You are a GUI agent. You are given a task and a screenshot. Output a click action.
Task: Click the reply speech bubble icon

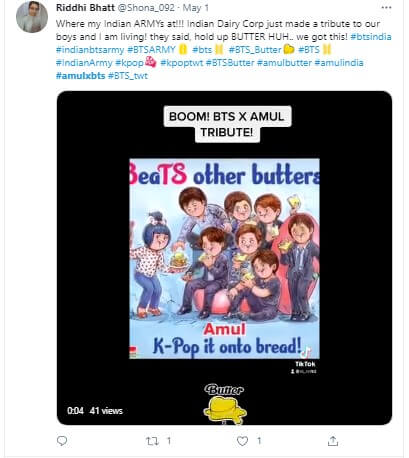tap(62, 441)
